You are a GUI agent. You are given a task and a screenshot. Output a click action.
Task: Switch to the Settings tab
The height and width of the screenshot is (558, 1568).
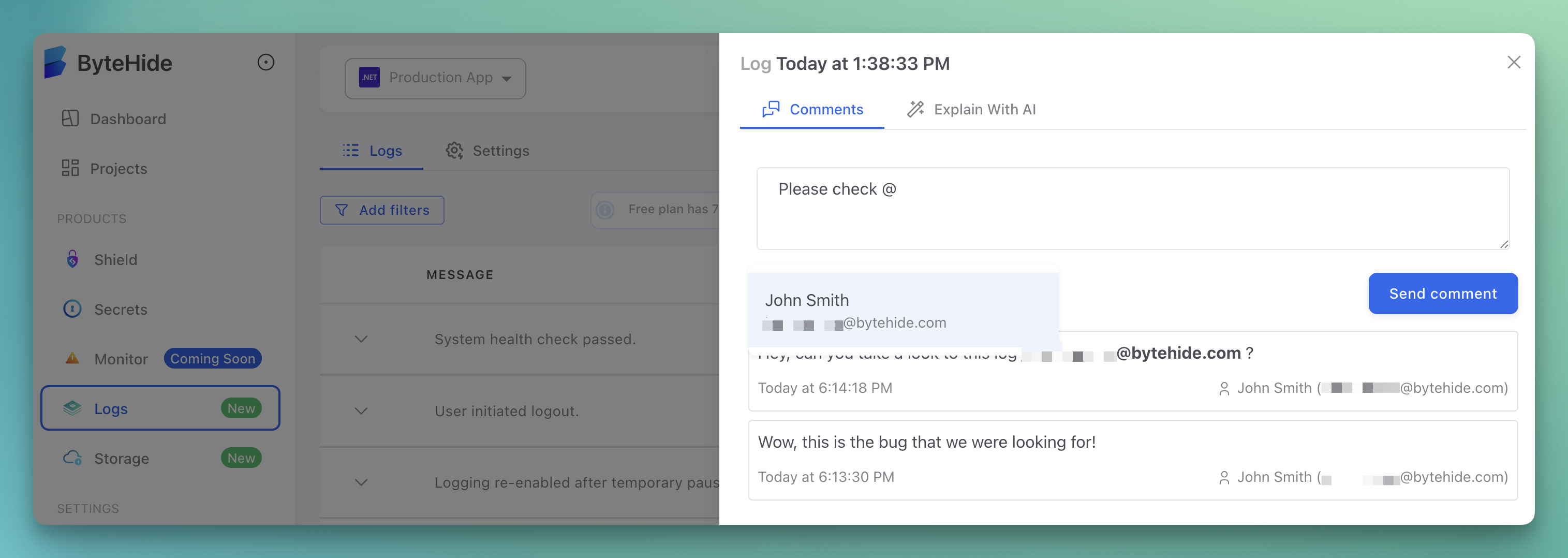point(487,151)
